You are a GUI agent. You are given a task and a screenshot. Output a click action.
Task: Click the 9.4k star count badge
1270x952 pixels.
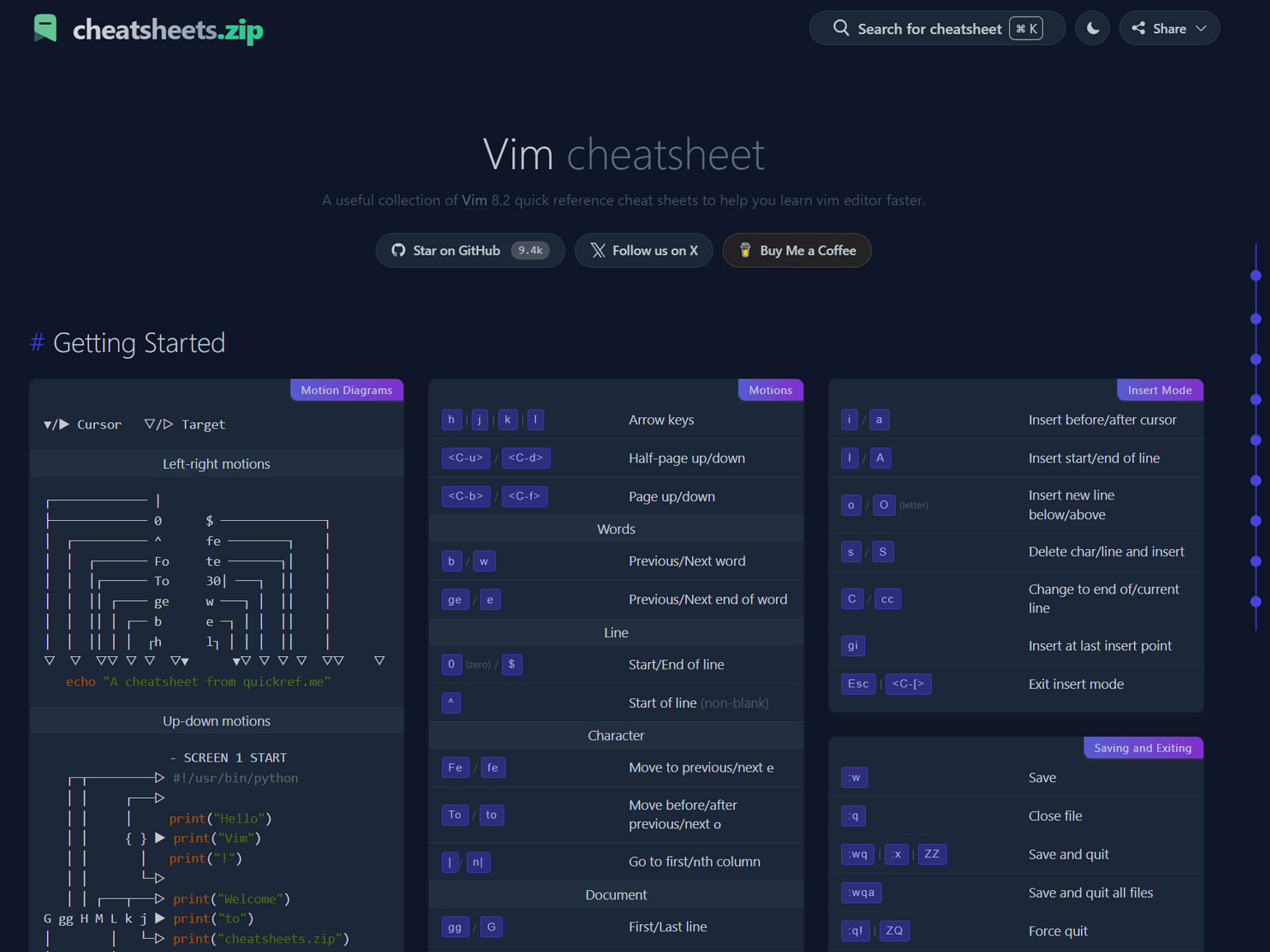pos(530,251)
